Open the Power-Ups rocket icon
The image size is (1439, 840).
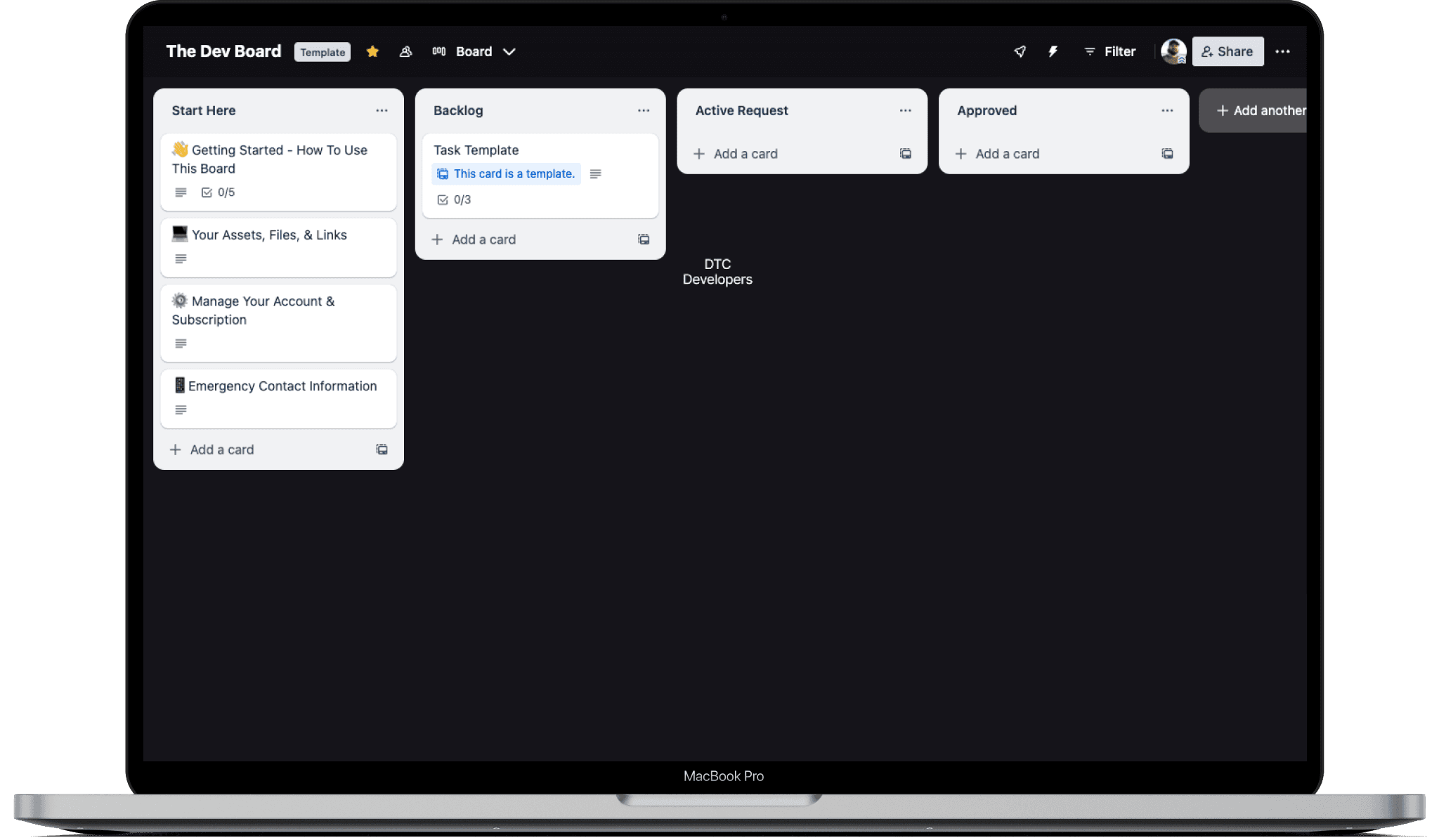coord(1020,51)
